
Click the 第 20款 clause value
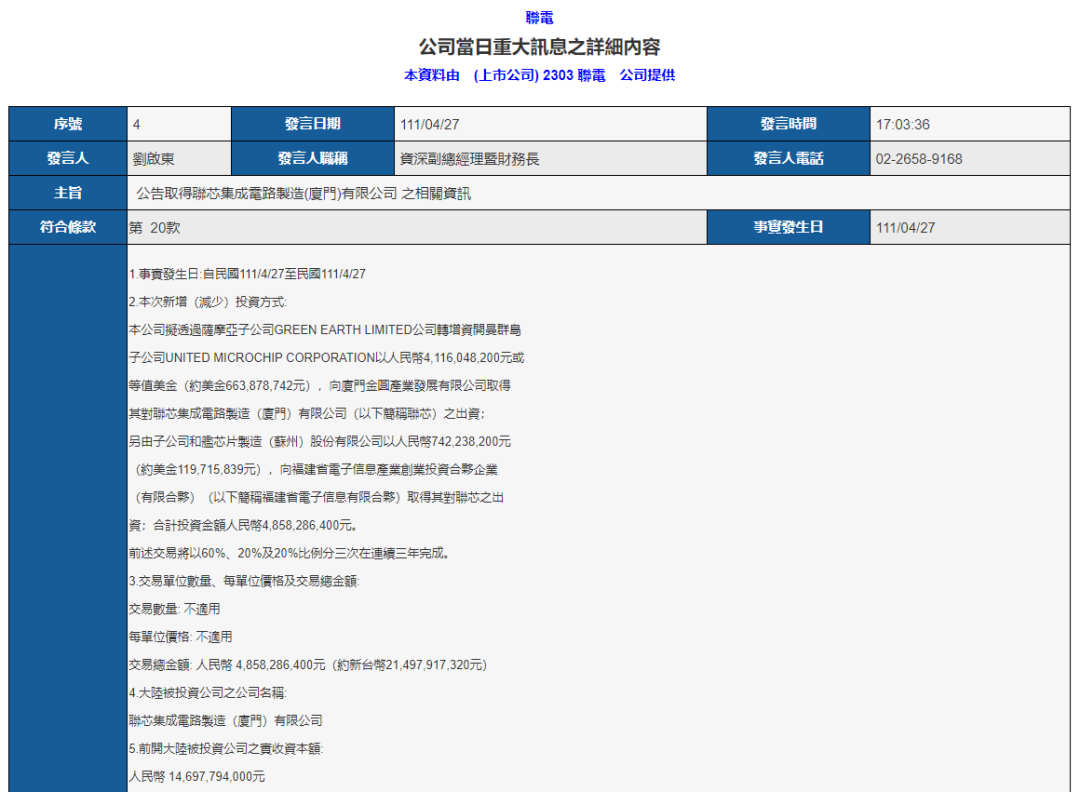(x=154, y=228)
